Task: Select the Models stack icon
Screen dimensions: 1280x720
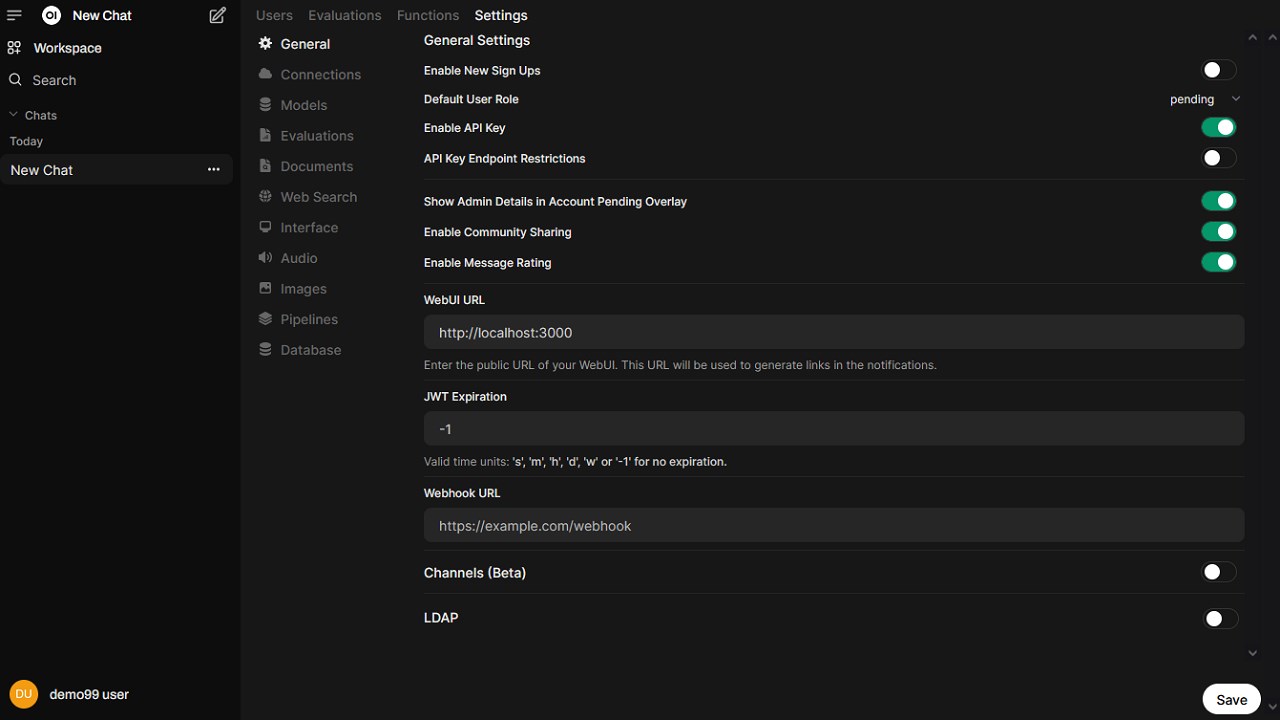Action: [265, 105]
